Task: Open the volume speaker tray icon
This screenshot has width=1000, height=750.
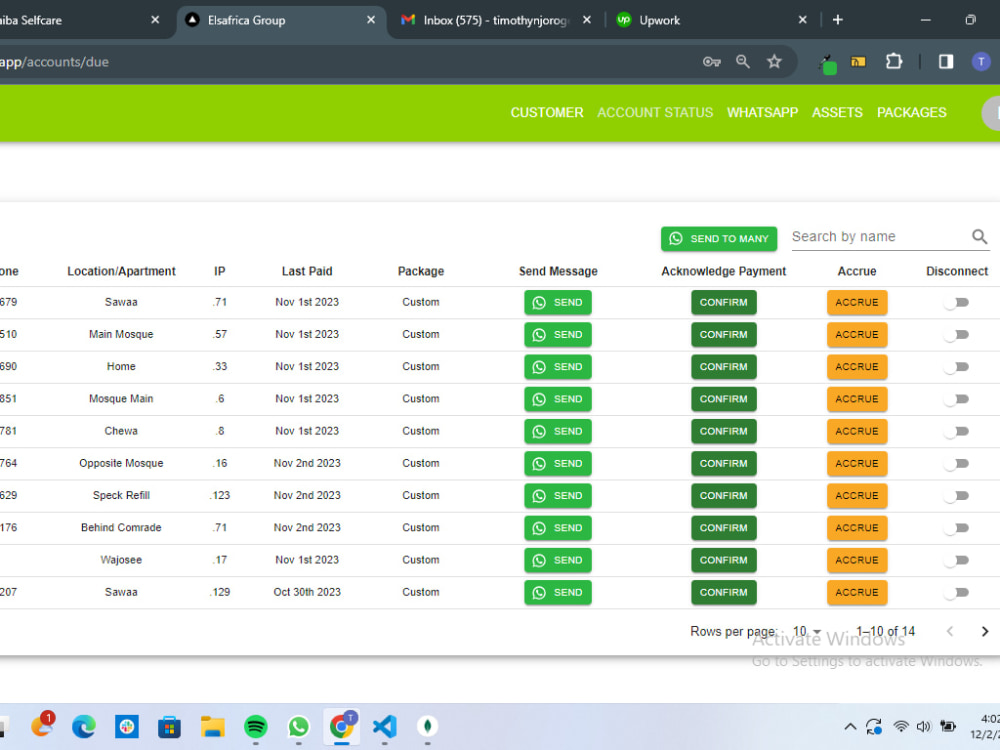Action: [x=923, y=726]
